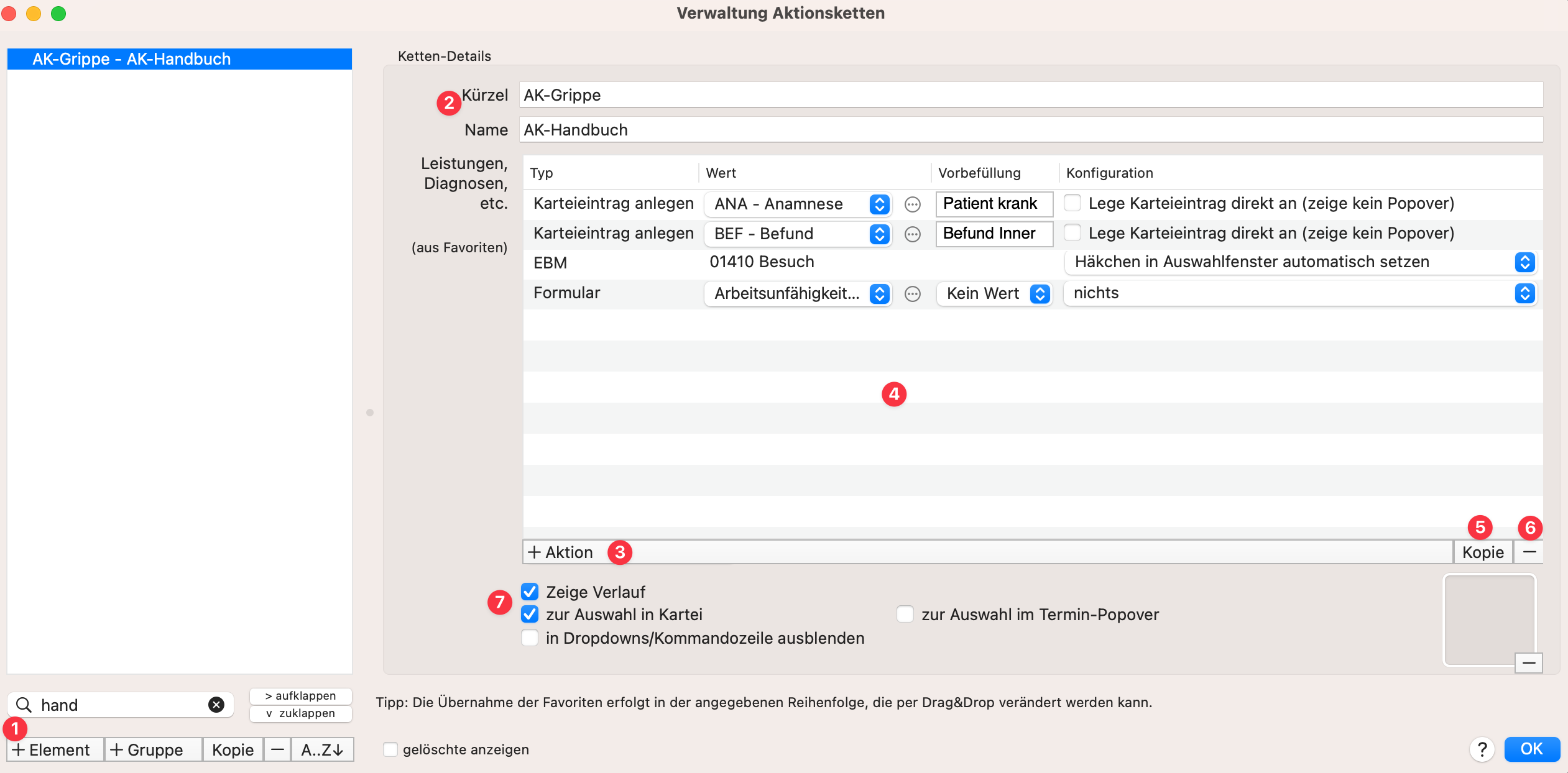The image size is (1568, 773).
Task: Select EBM row type cell
Action: (550, 263)
